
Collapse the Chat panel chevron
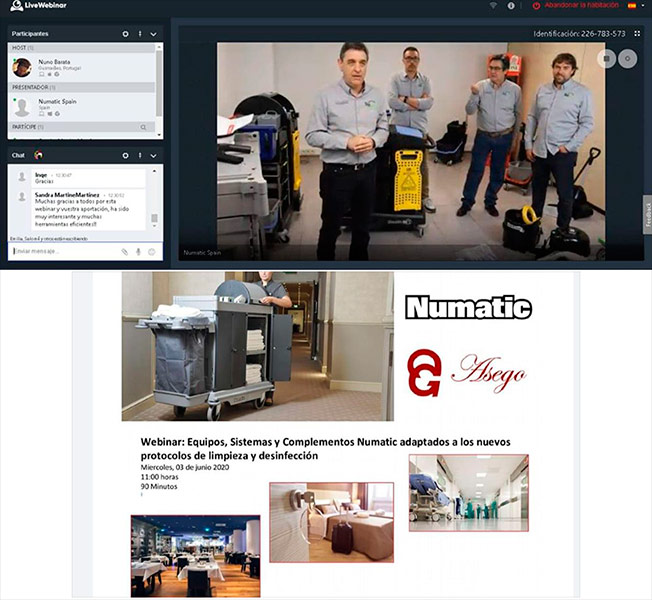pos(153,156)
